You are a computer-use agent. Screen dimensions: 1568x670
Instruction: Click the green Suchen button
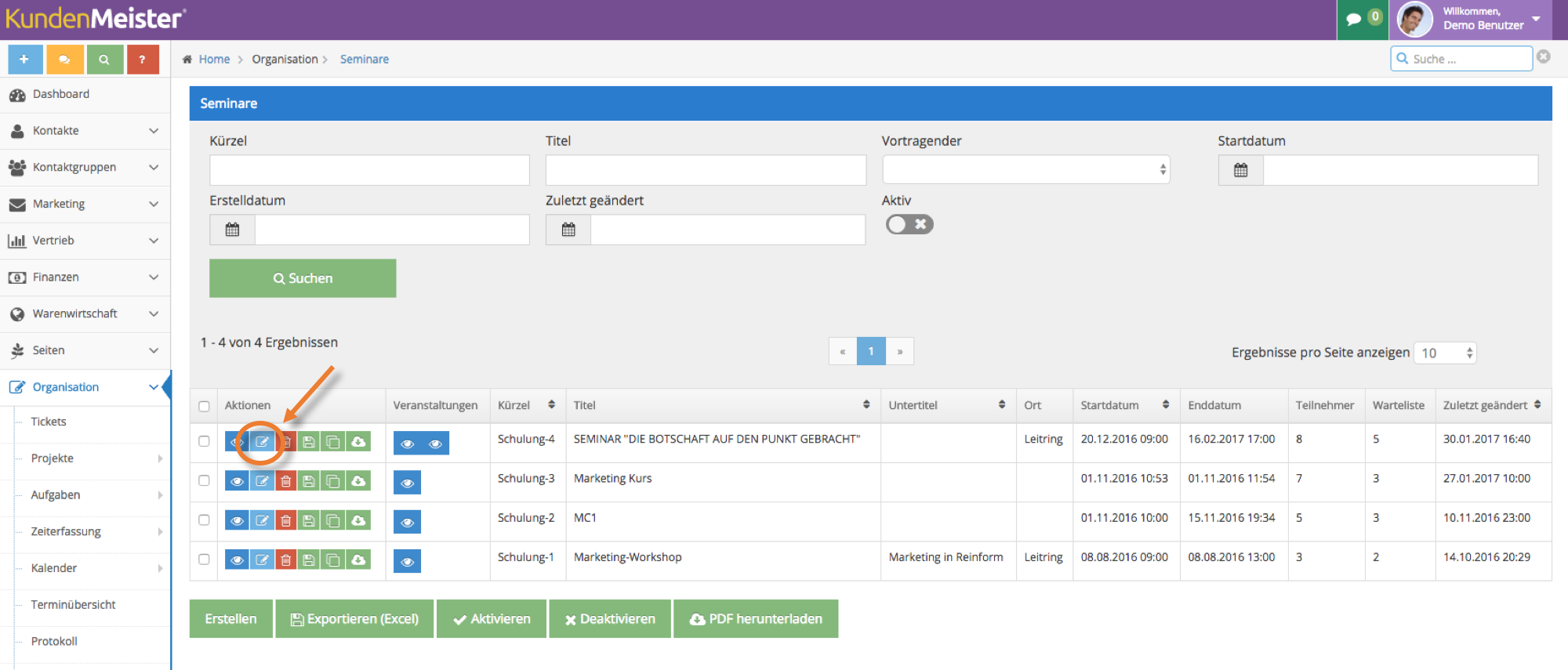coord(303,278)
